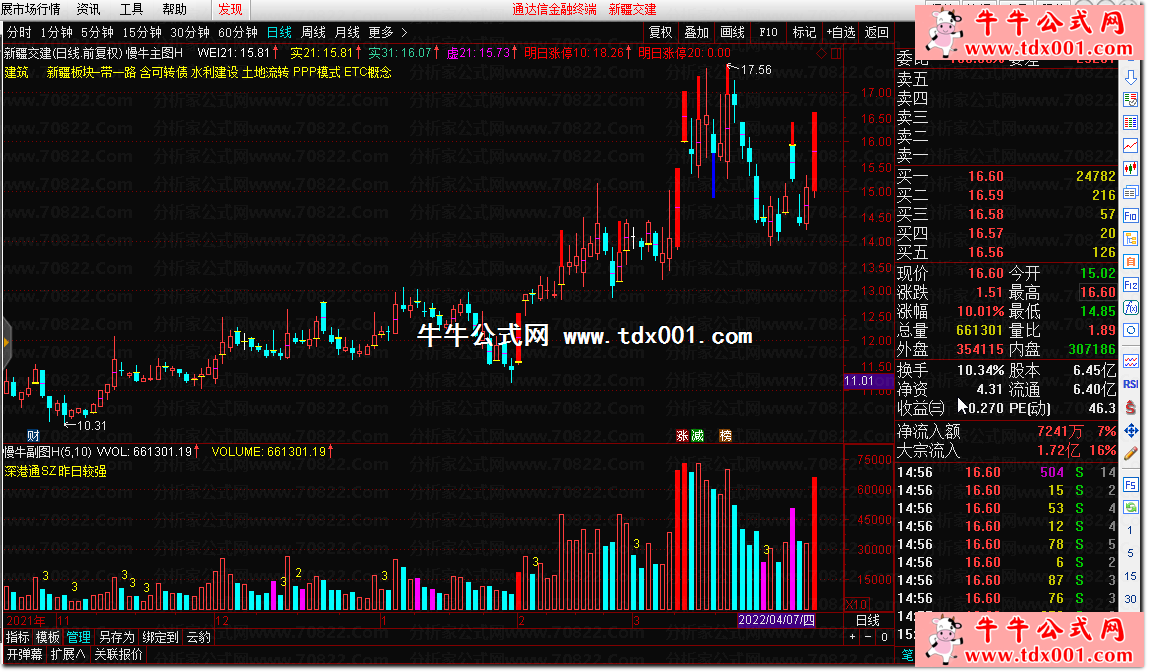Open the f(x) formula manager icon
Image resolution: width=1149 pixels, height=672 pixels.
tap(1131, 307)
